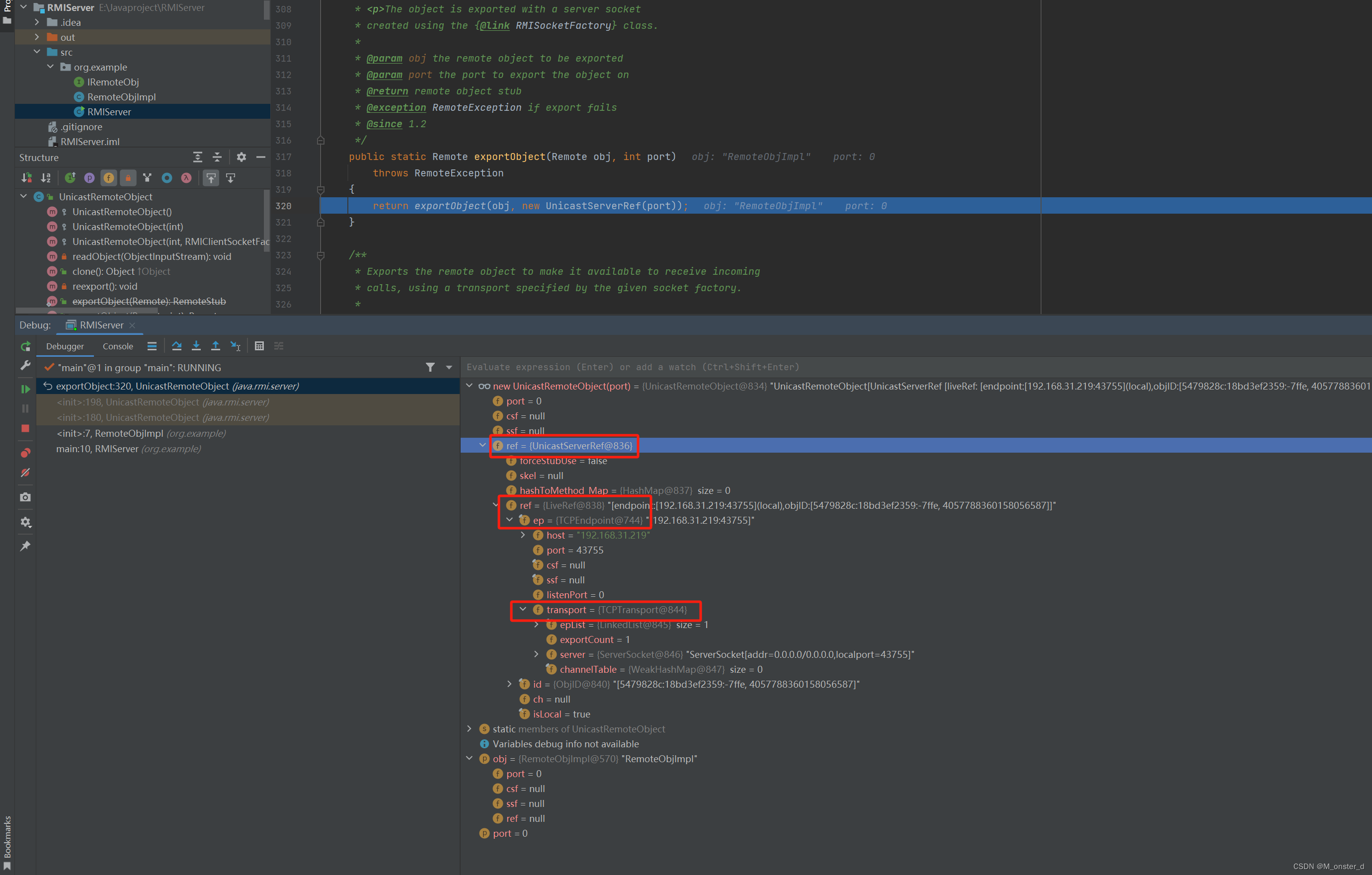Click the Evaluate expression input field
The width and height of the screenshot is (1372, 875).
coord(916,367)
